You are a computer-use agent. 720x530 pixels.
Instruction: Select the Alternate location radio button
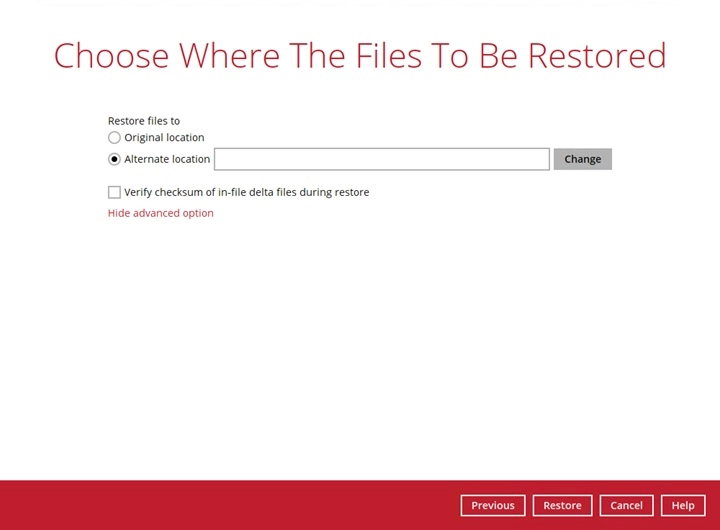click(114, 159)
